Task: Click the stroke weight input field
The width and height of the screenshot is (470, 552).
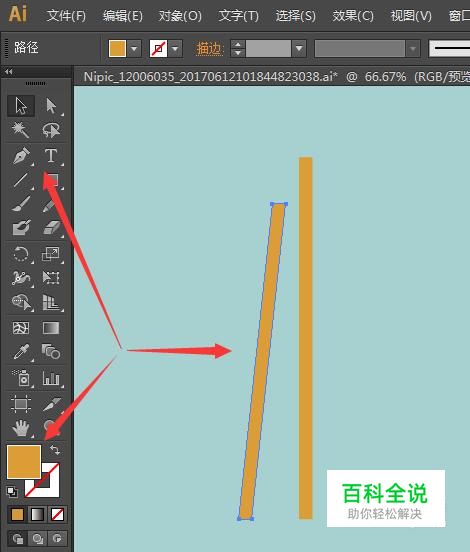Action: tap(268, 48)
